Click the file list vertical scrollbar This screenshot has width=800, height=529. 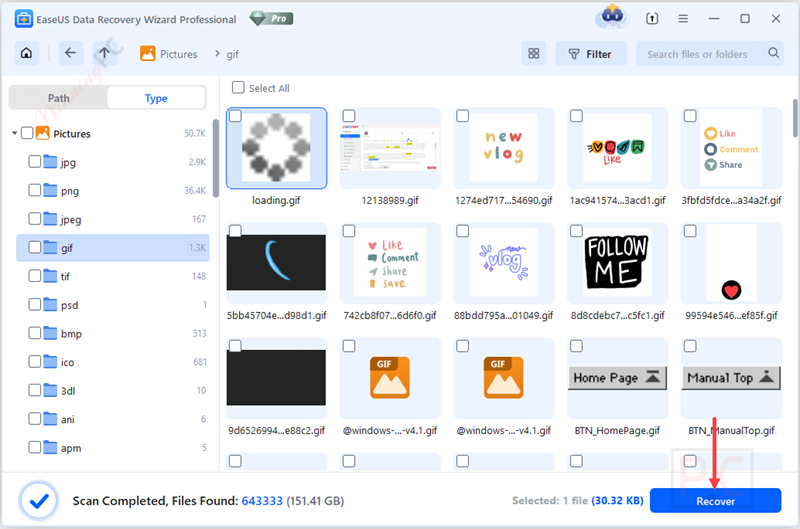point(795,118)
